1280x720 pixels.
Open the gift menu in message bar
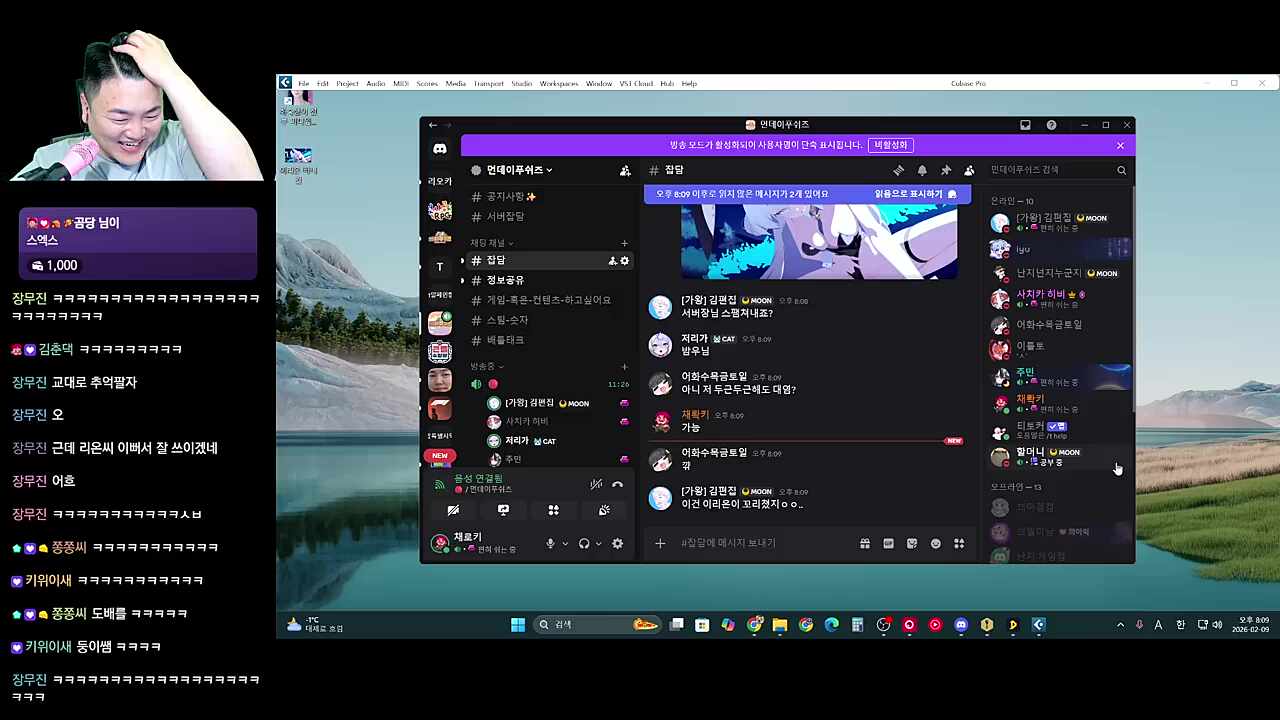pos(864,543)
